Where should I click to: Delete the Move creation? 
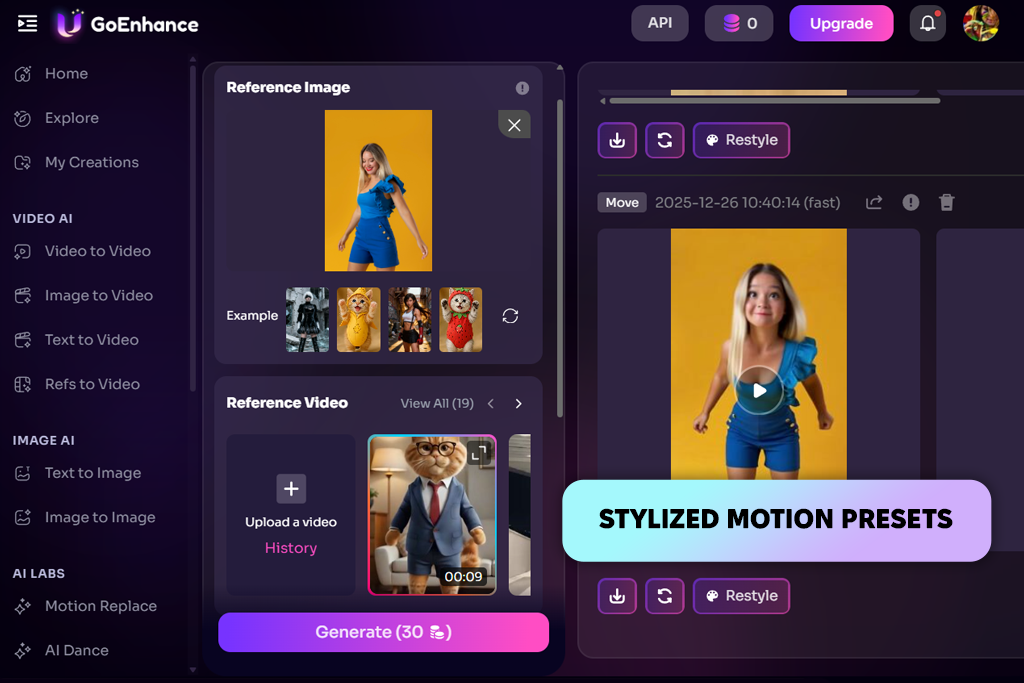(x=946, y=202)
